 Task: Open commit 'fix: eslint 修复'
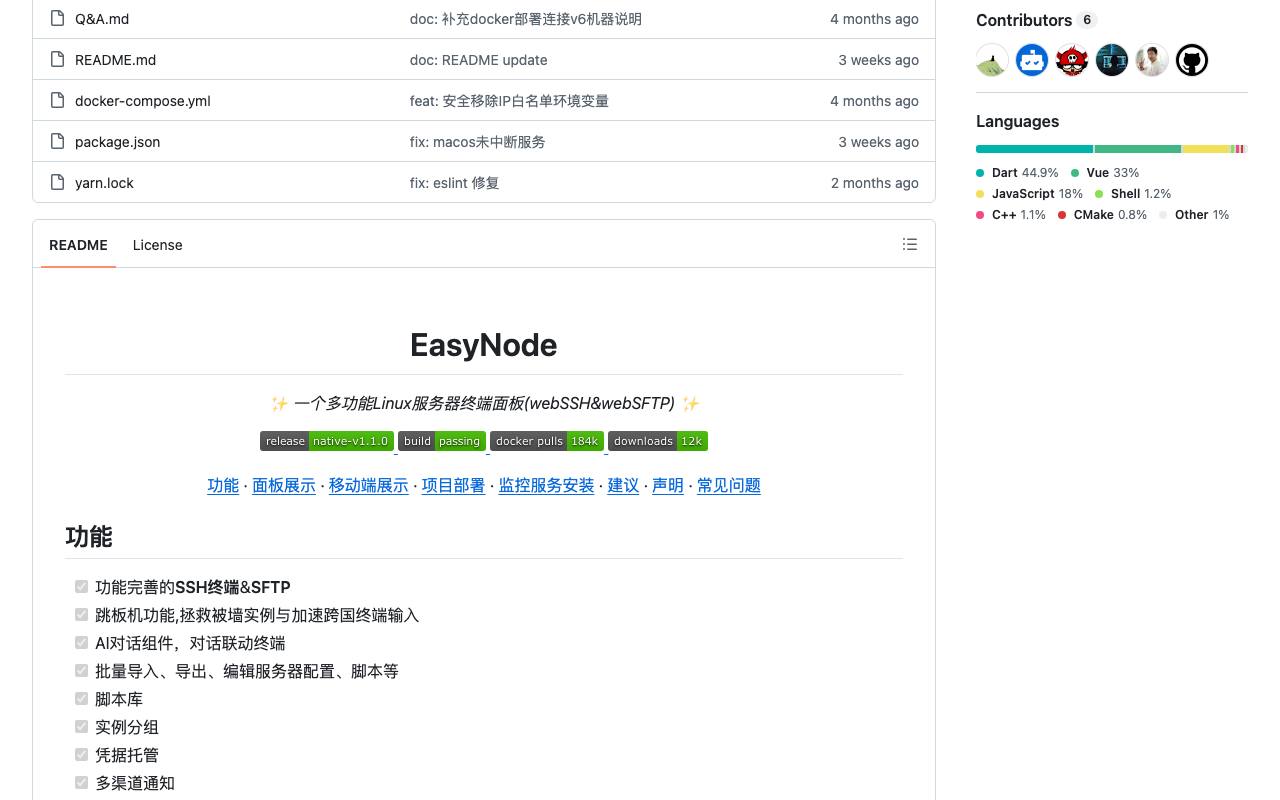454,183
